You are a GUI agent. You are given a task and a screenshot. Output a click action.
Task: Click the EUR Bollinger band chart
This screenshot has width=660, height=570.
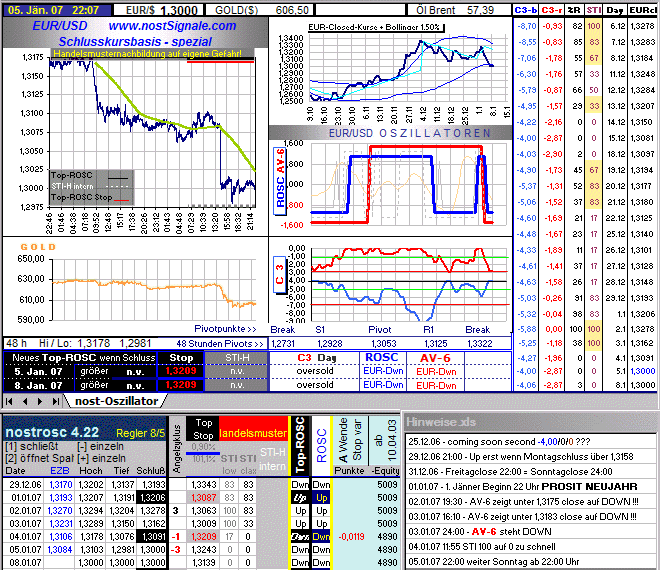click(x=407, y=68)
